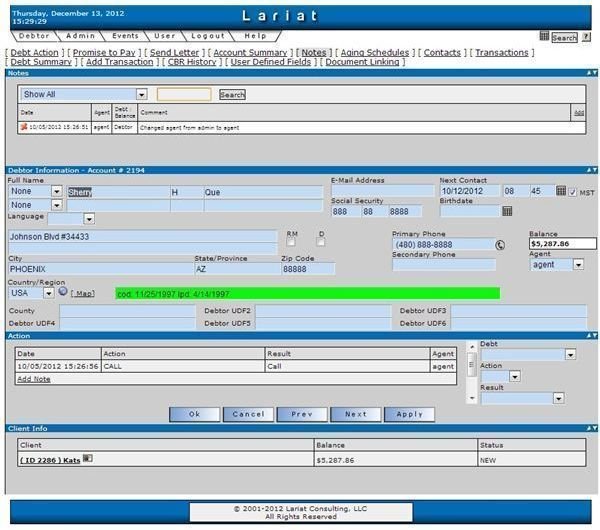This screenshot has width=600, height=530.
Task: Click the City field showing PHOENIX
Action: [101, 269]
